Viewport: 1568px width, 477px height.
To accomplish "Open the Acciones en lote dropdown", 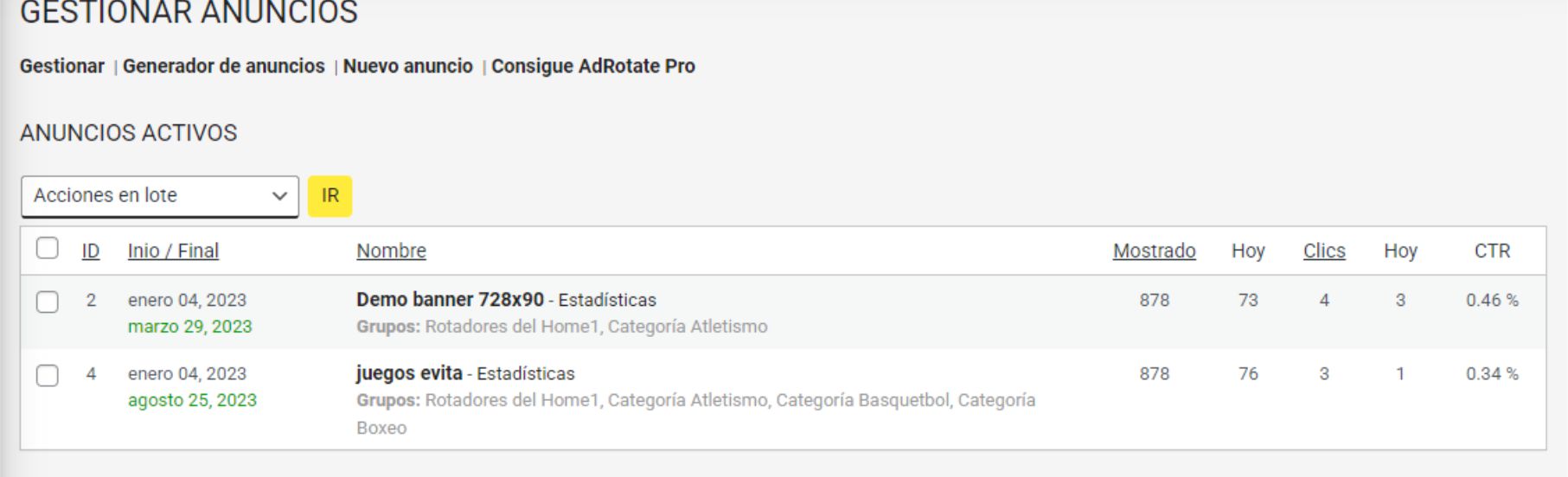I will point(159,196).
